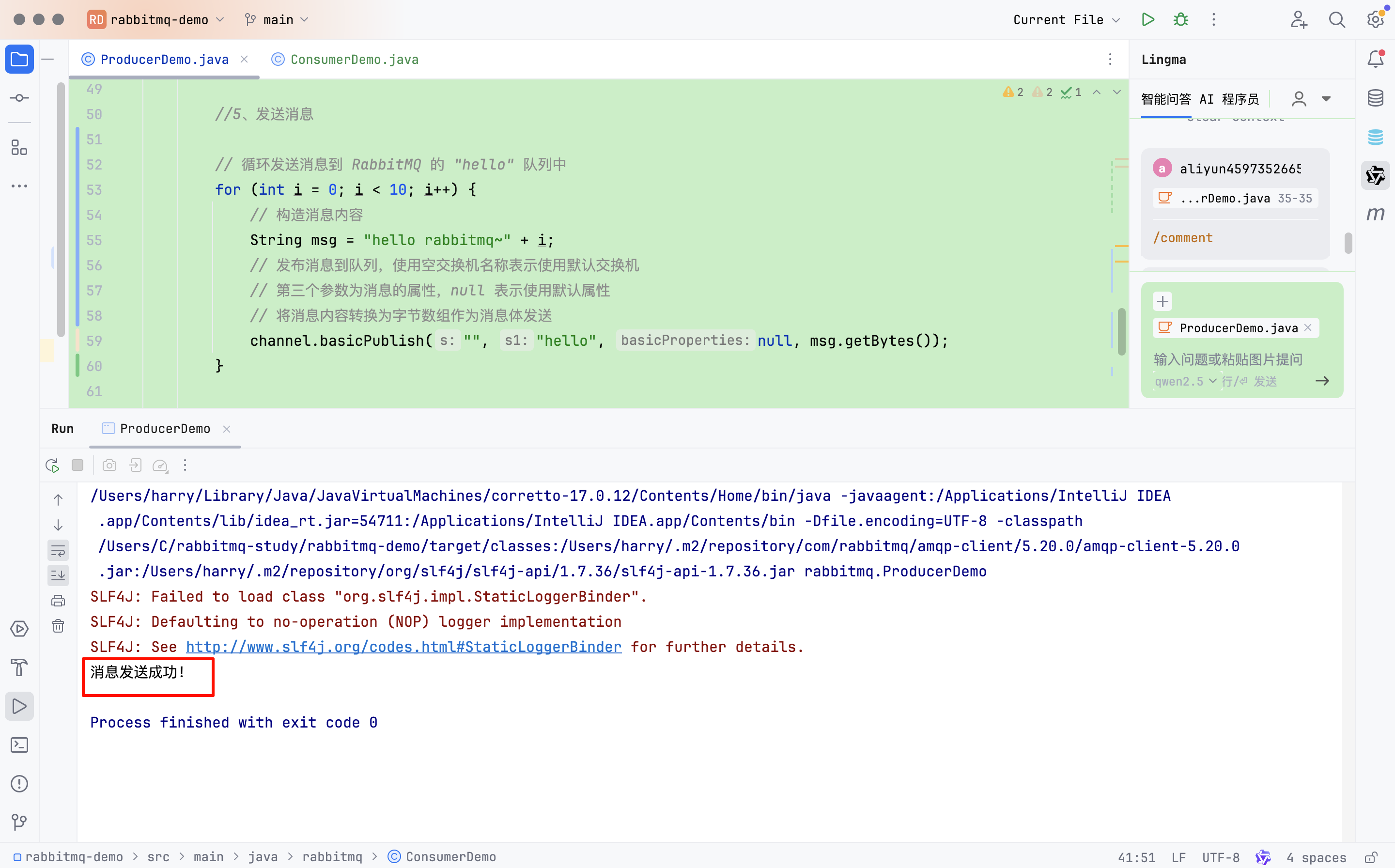Image resolution: width=1395 pixels, height=868 pixels.
Task: Click the Clear All trash icon in console
Action: [58, 626]
